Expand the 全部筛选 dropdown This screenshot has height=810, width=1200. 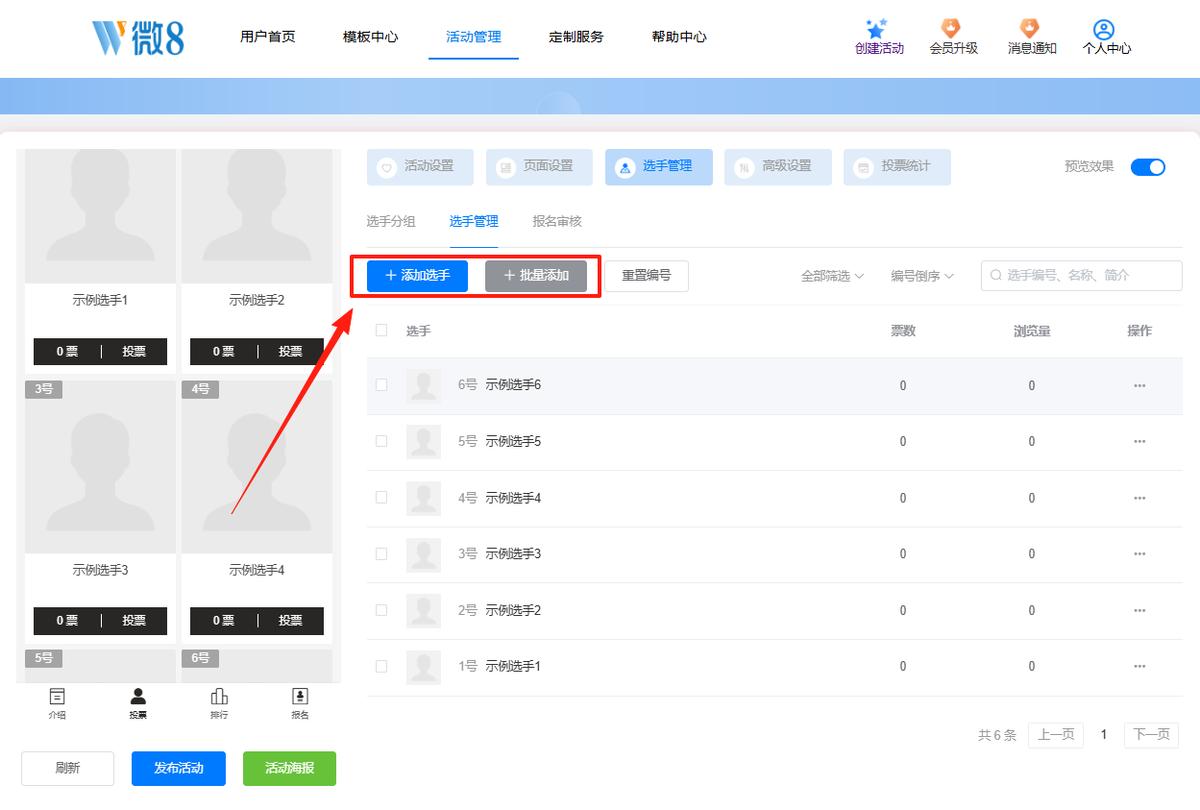832,276
